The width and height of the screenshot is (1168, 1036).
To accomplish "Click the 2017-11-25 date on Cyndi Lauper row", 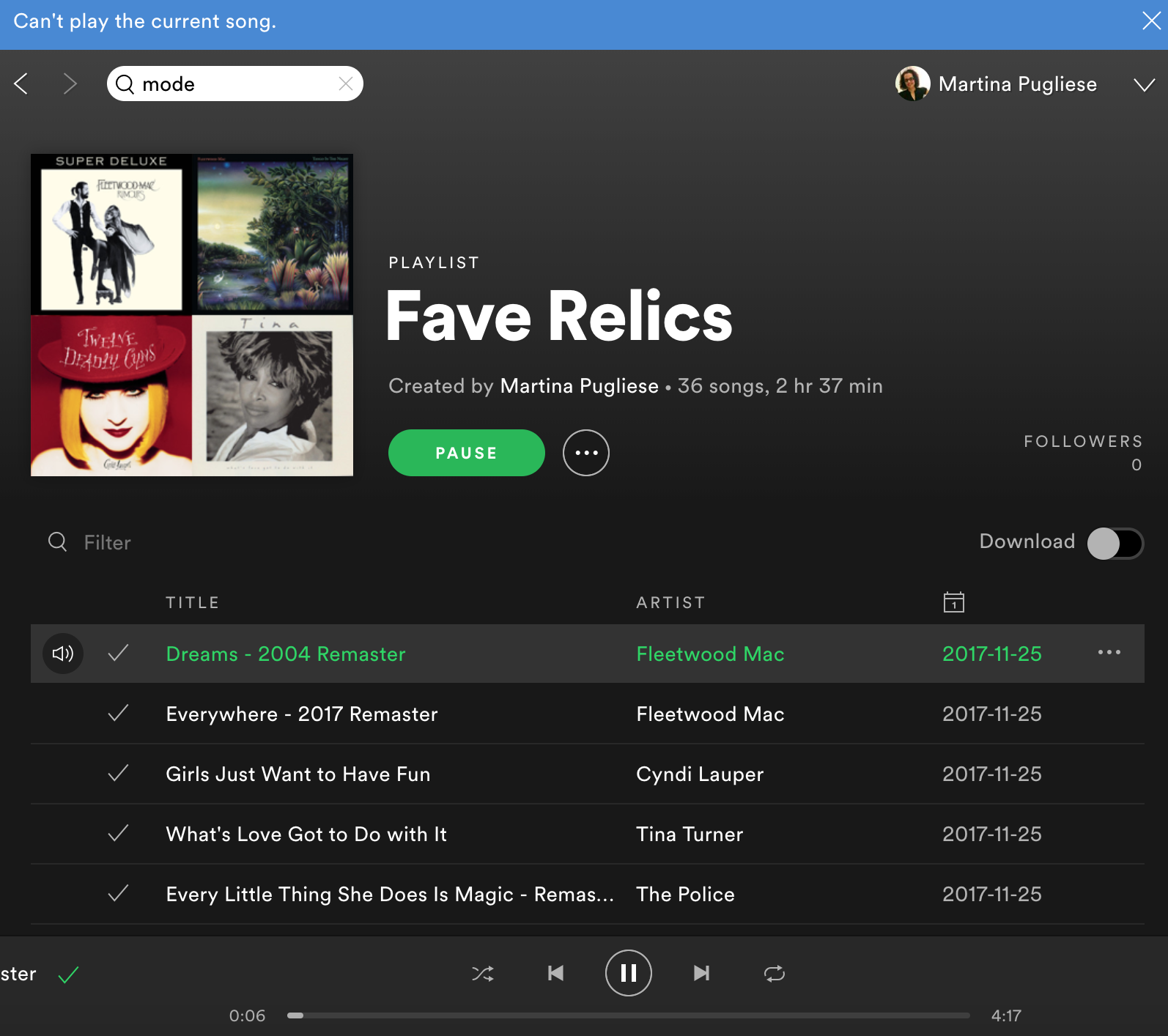I will point(992,774).
